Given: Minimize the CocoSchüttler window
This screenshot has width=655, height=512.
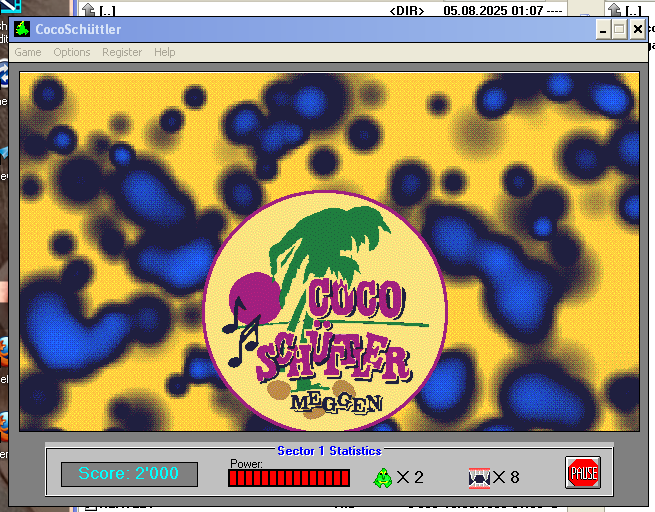Looking at the screenshot, I should pos(602,30).
